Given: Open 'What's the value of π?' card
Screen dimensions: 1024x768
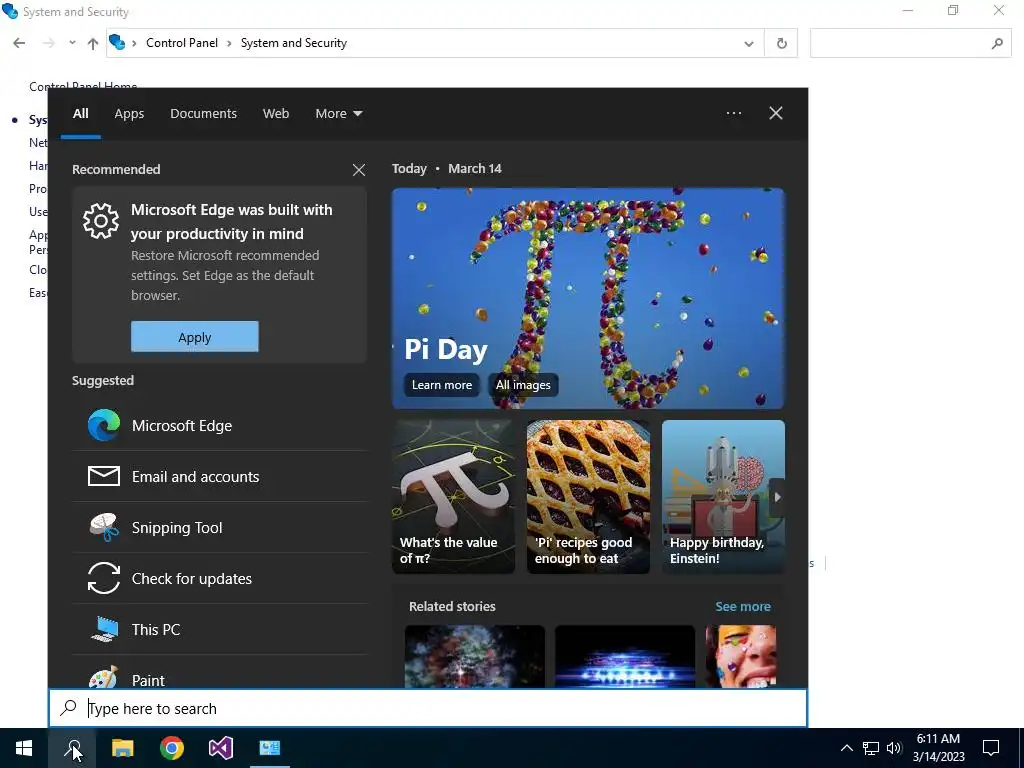Looking at the screenshot, I should pyautogui.click(x=453, y=497).
